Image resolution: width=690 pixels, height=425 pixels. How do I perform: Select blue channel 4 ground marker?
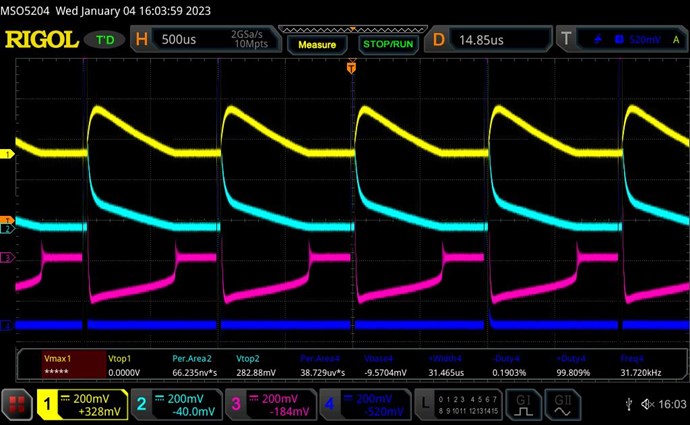tap(7, 326)
